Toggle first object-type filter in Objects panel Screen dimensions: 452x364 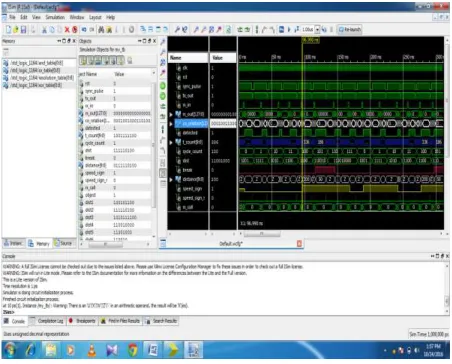point(83,60)
